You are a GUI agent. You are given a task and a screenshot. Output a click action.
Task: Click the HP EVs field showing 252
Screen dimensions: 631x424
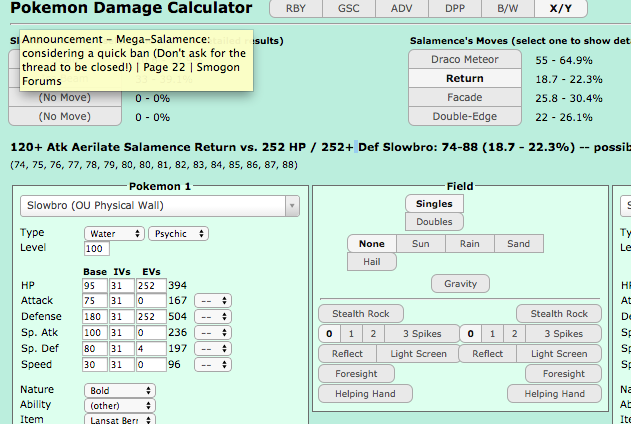pyautogui.click(x=151, y=286)
